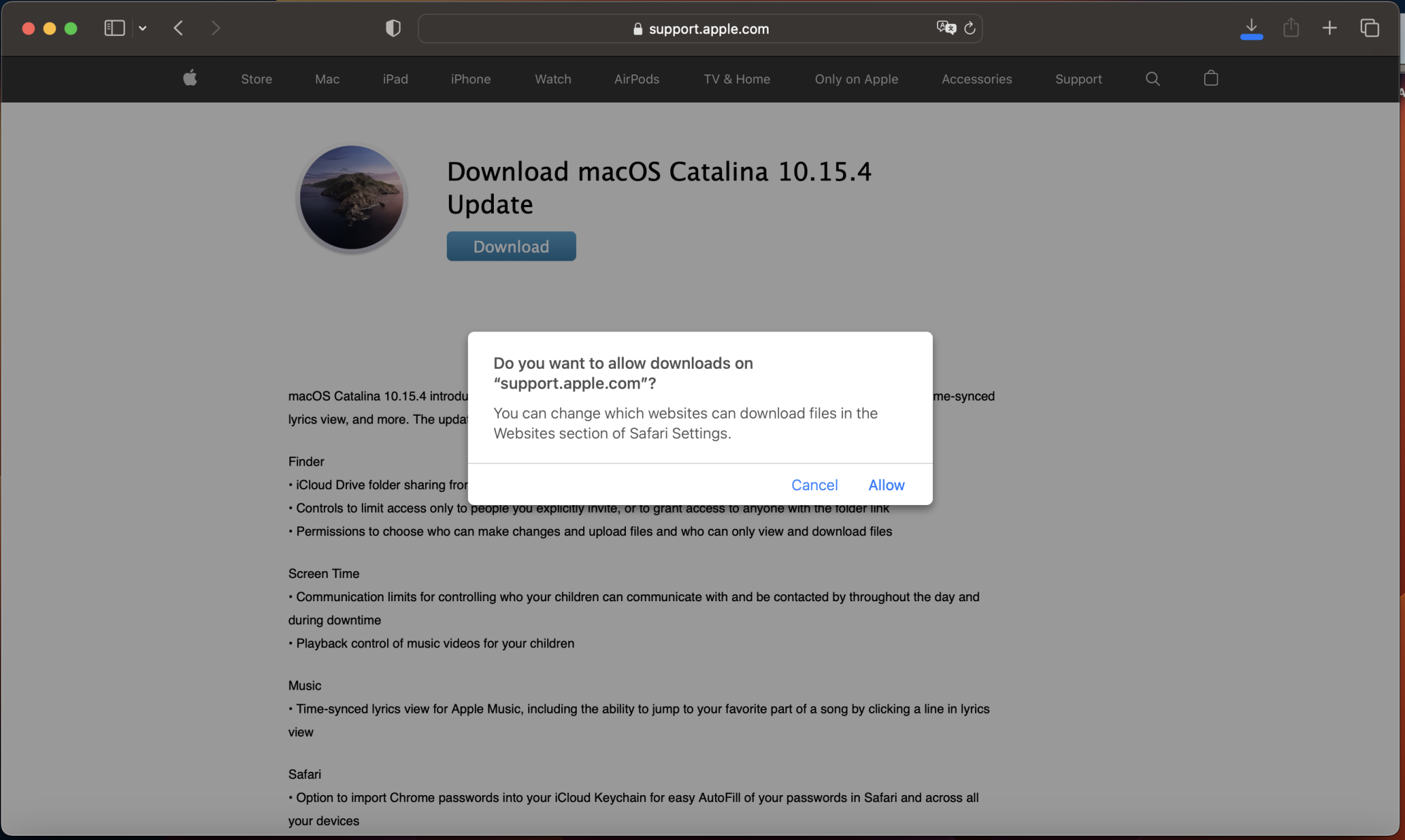The width and height of the screenshot is (1405, 840).
Task: Expand the sidebar tab group dropdown chevron
Action: click(143, 28)
